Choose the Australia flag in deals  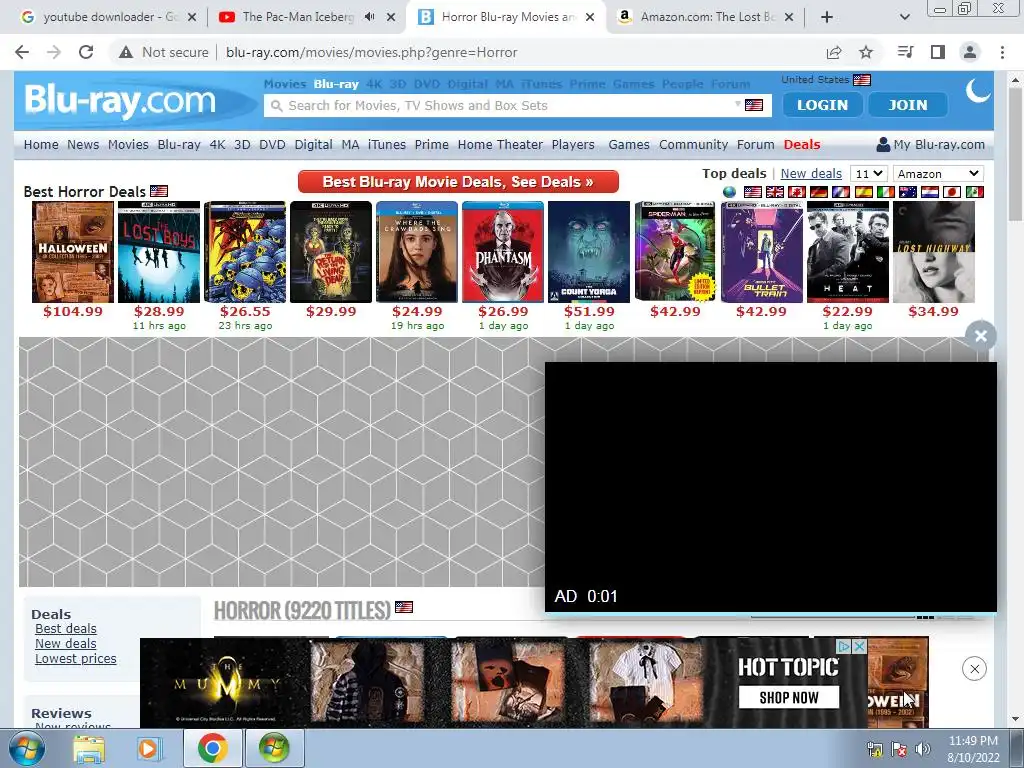[908, 192]
